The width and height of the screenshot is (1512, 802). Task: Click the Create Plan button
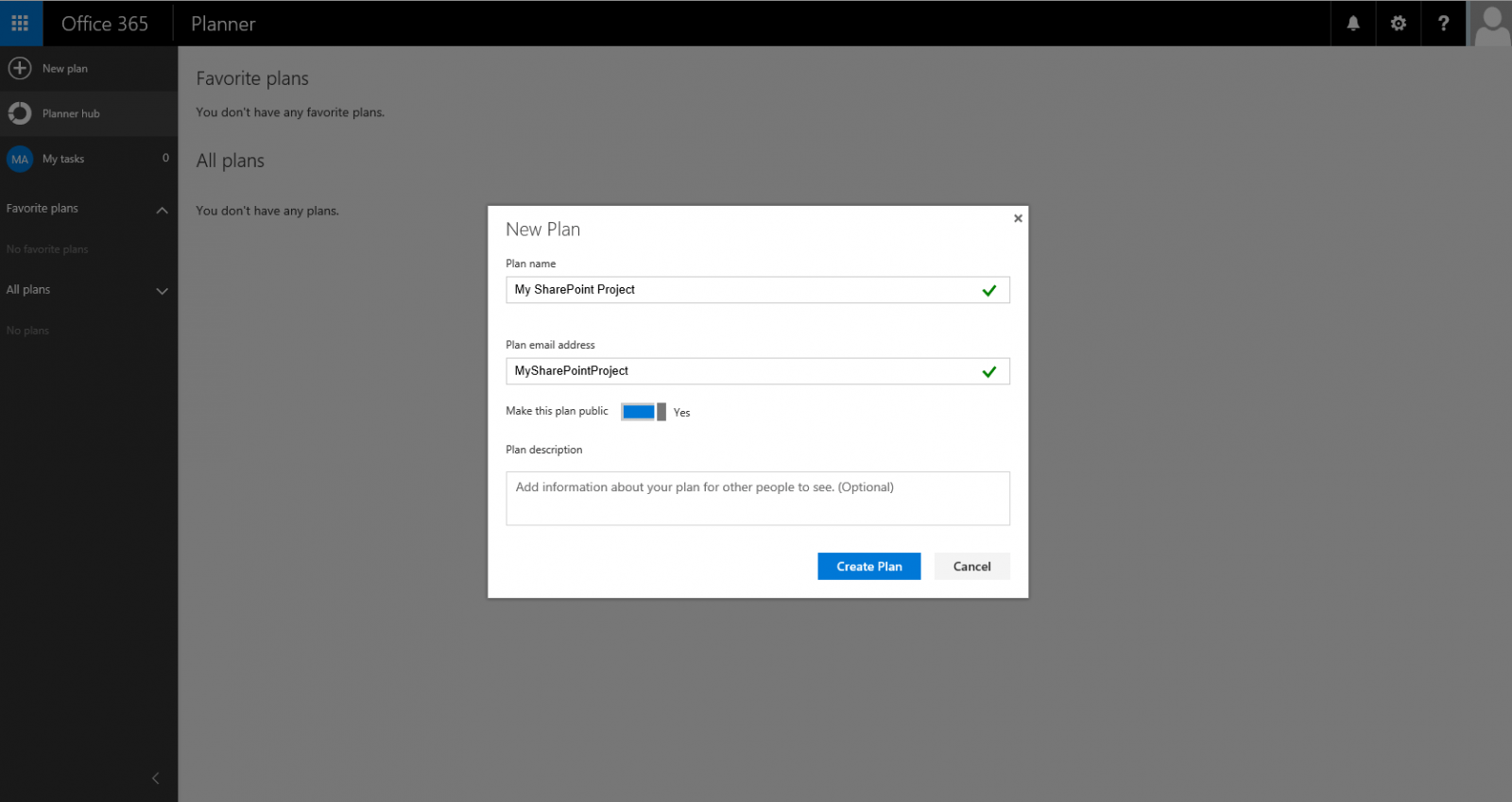coord(869,566)
